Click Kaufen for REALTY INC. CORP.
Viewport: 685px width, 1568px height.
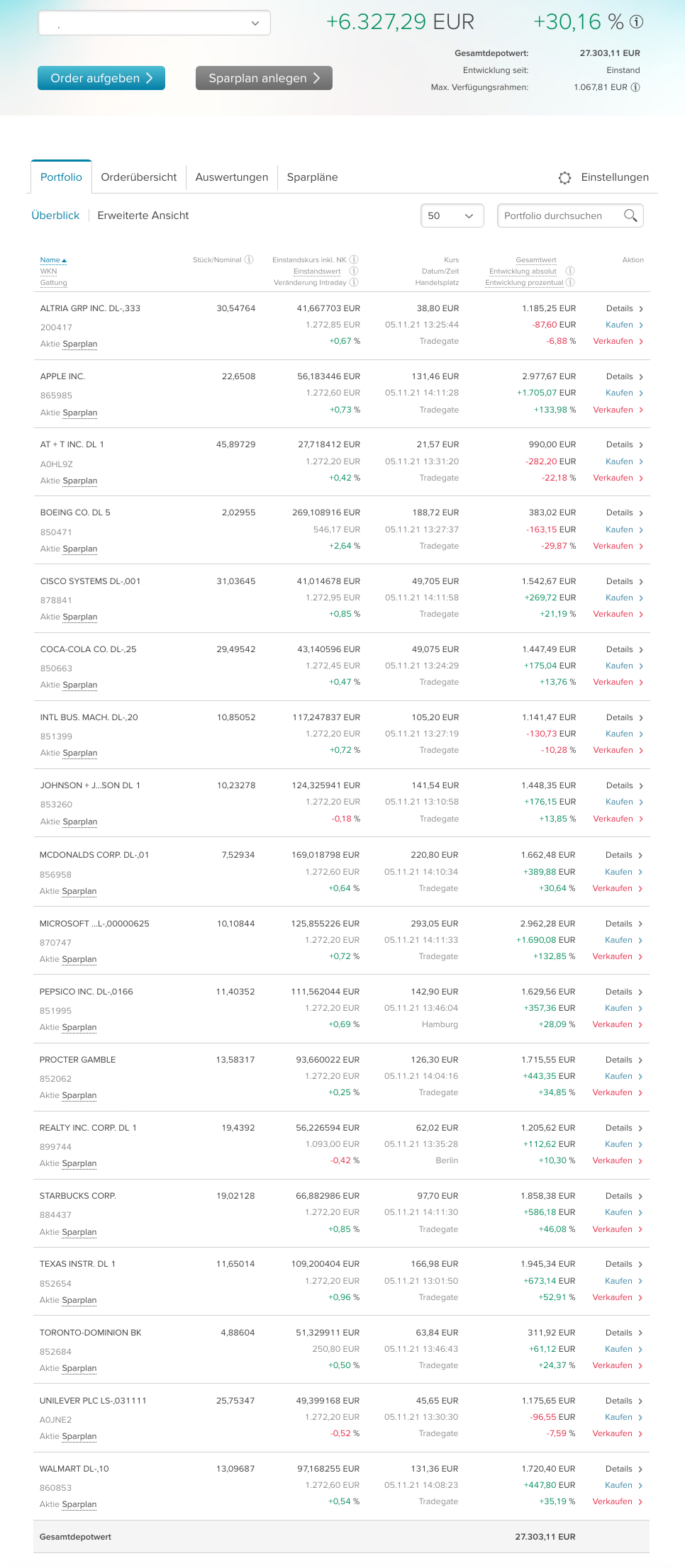pyautogui.click(x=618, y=1144)
